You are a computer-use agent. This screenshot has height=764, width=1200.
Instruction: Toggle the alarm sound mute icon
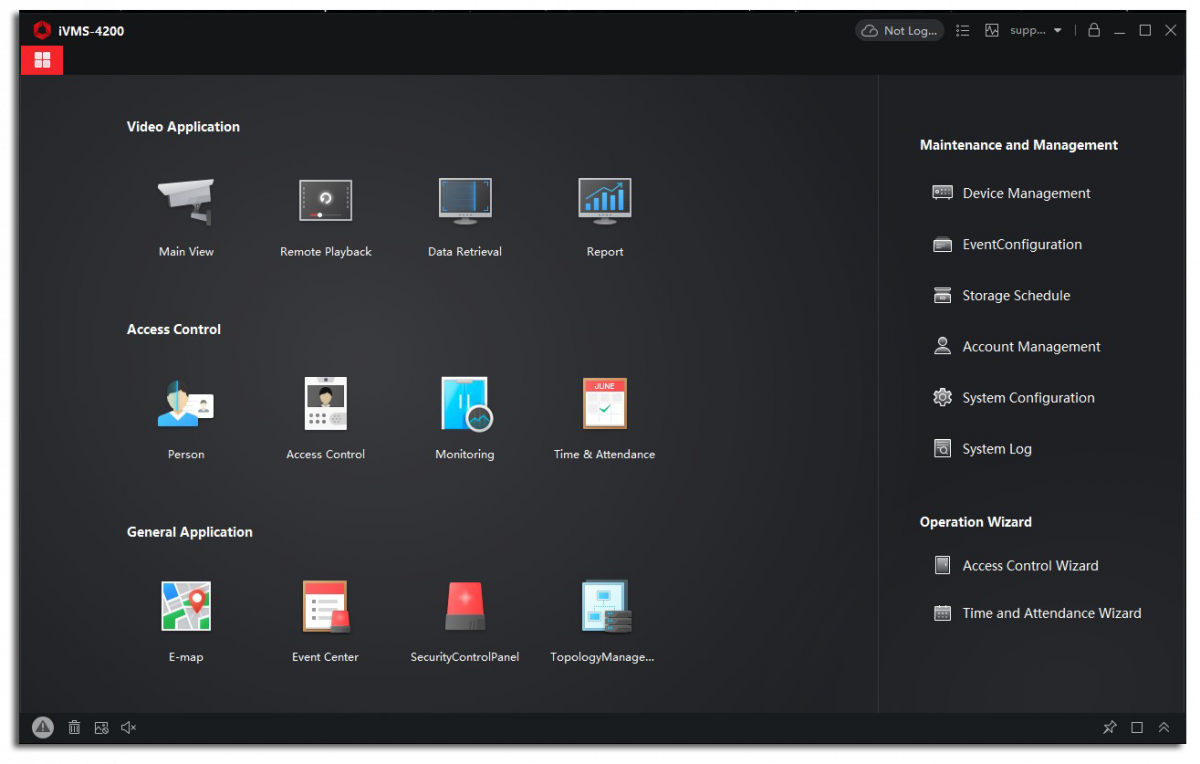point(128,728)
